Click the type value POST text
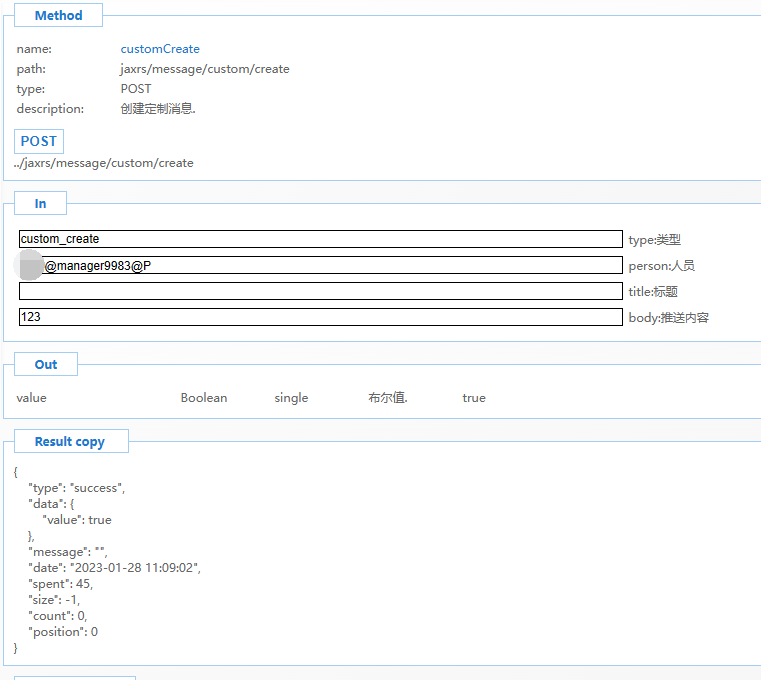This screenshot has width=761, height=680. (x=136, y=89)
